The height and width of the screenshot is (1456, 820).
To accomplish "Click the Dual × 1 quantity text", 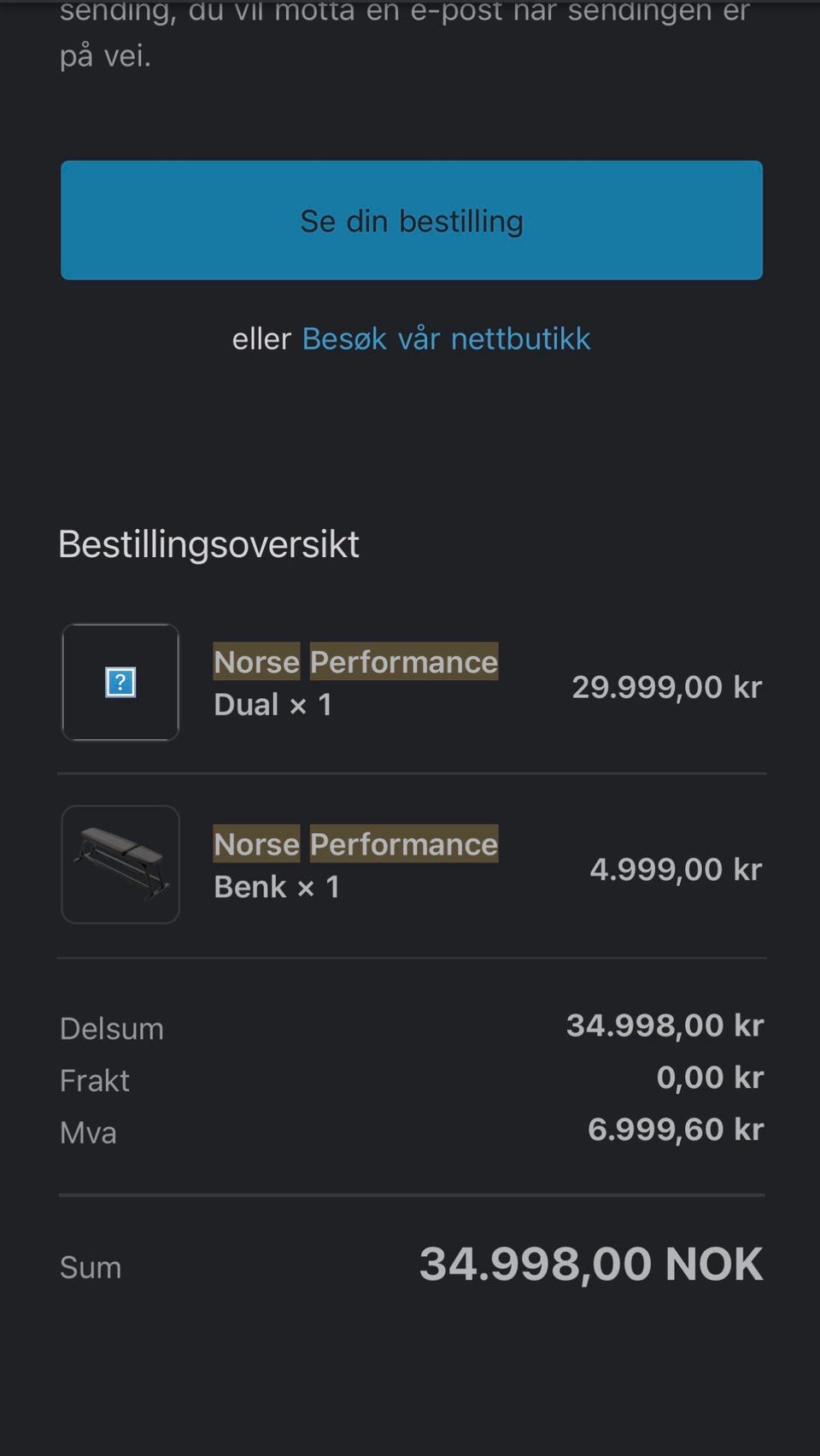I will point(273,705).
